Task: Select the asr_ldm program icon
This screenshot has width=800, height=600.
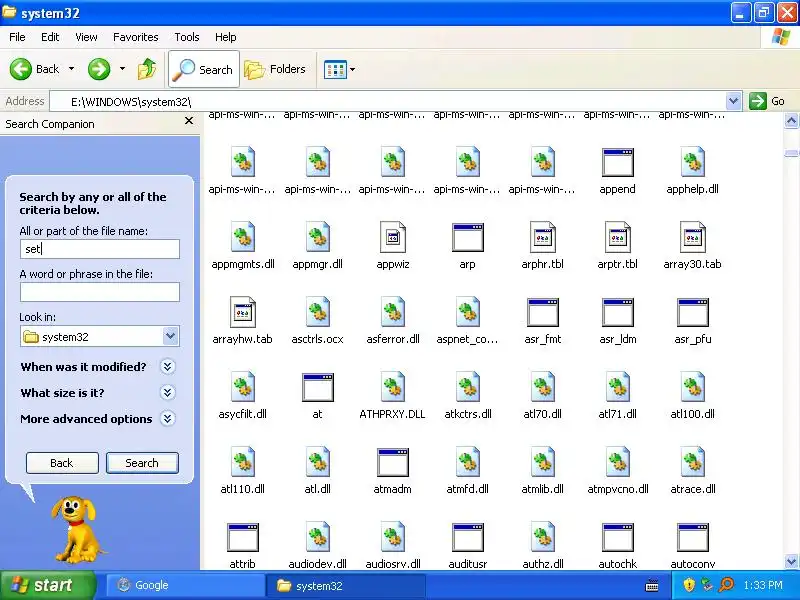Action: pos(617,321)
